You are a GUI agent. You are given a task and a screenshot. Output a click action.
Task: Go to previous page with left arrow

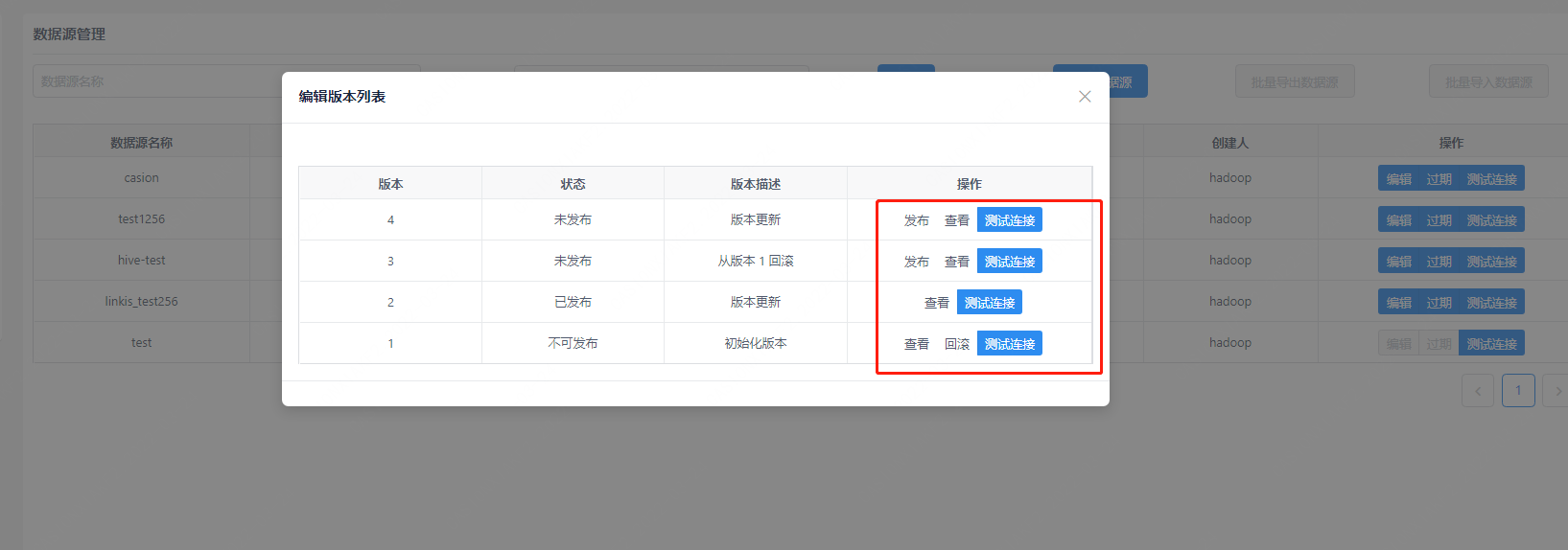point(1477,391)
